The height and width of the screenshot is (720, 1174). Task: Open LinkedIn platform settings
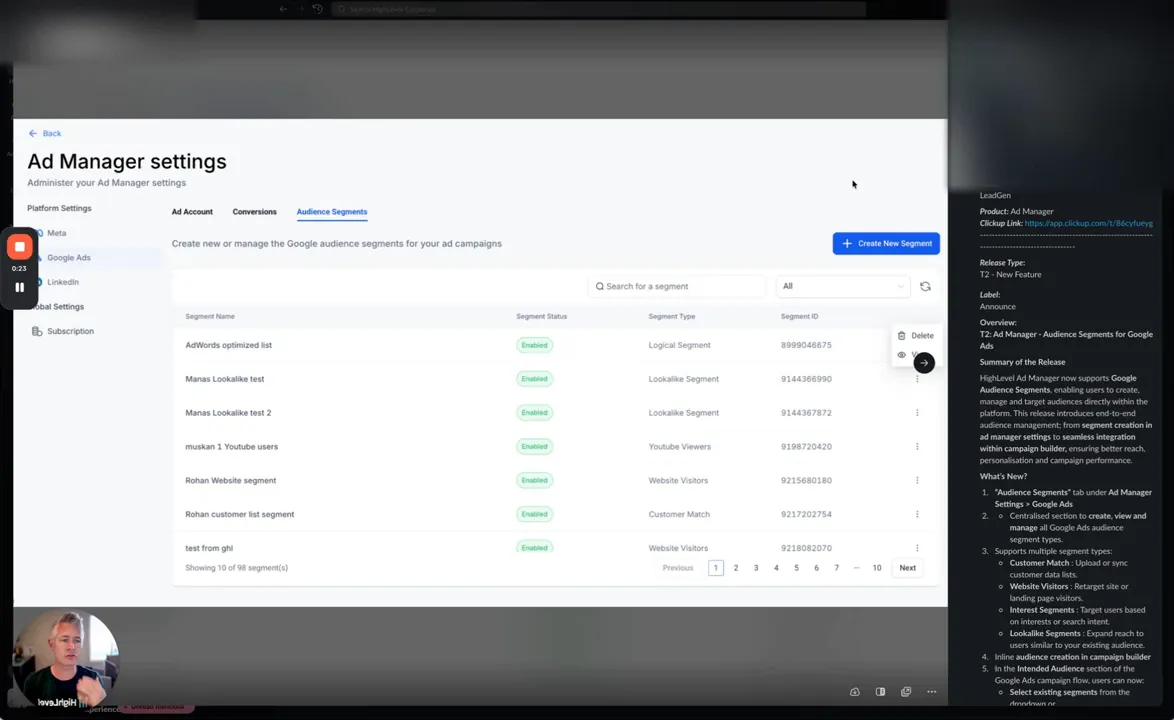click(x=63, y=282)
